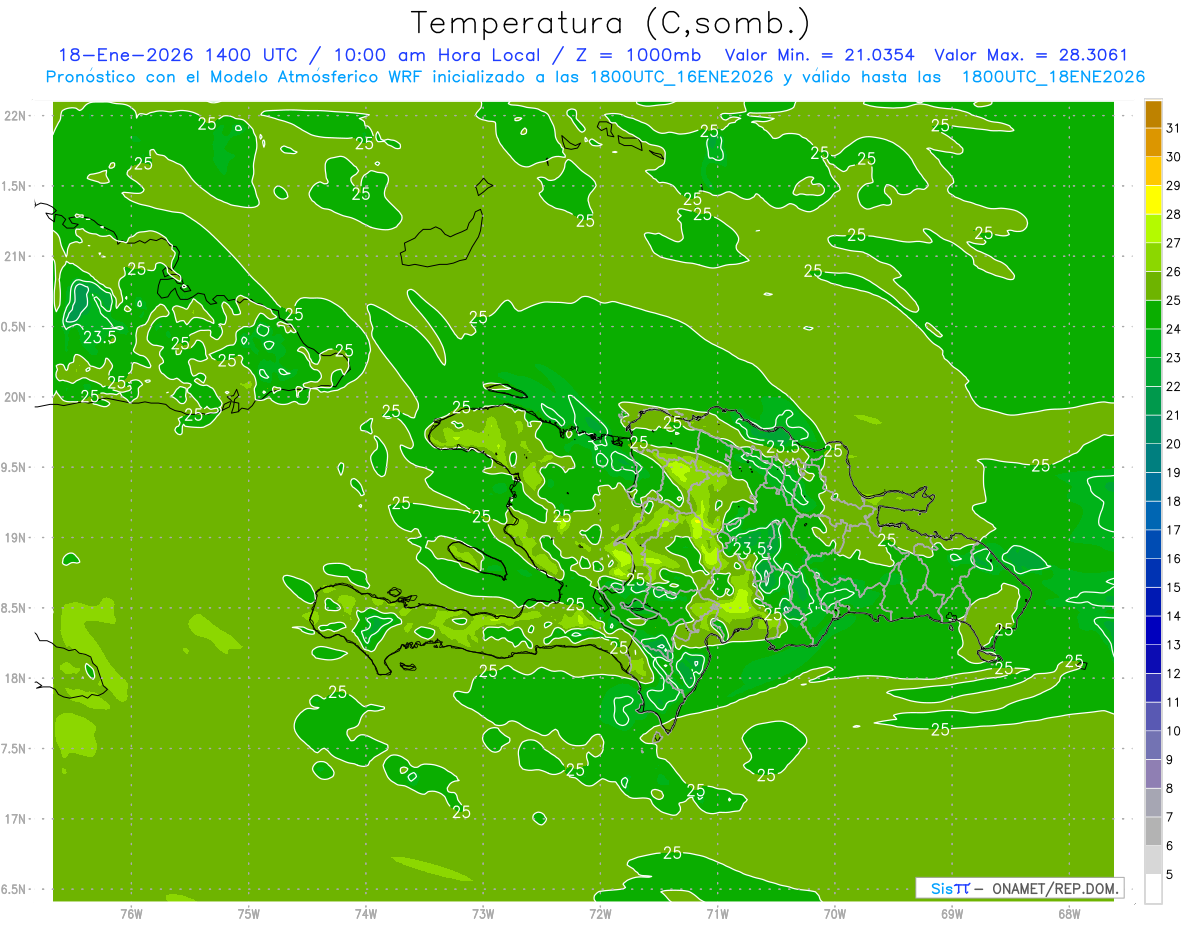This screenshot has width=1200, height=927.
Task: Click the "68W" longitude axis label
Action: [x=1068, y=913]
